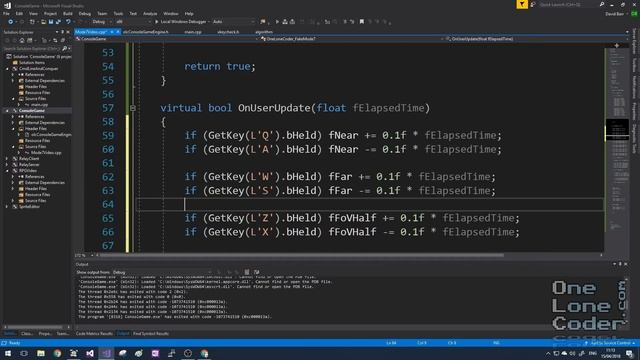Screen dimensions: 640x360
Task: Open Chrome from the taskbar
Action: click(x=57, y=353)
